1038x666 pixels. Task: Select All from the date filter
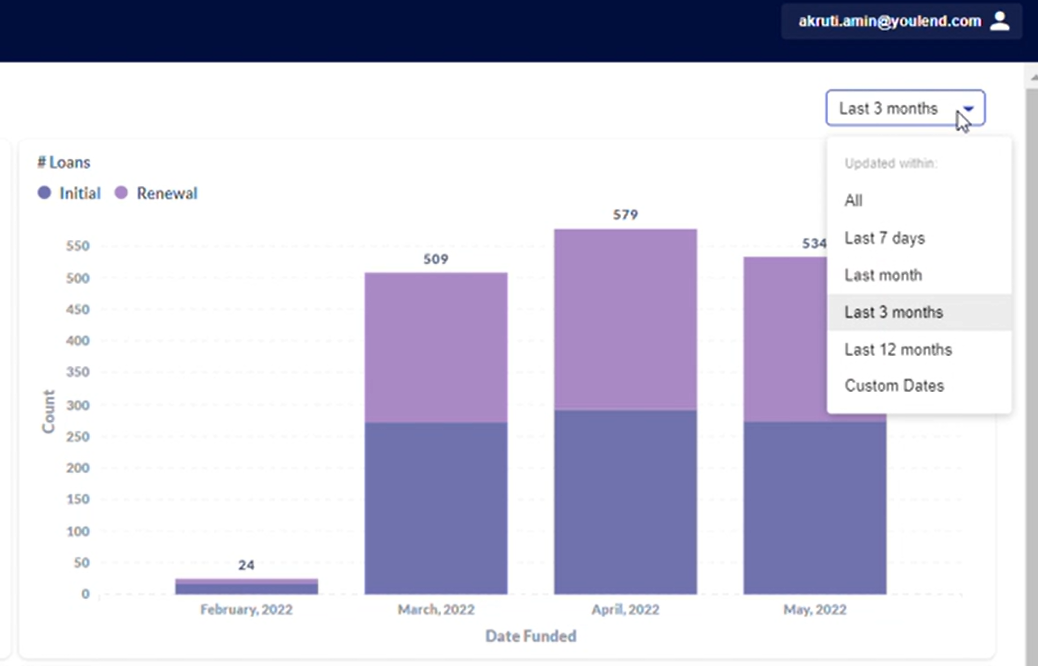[x=920, y=201]
